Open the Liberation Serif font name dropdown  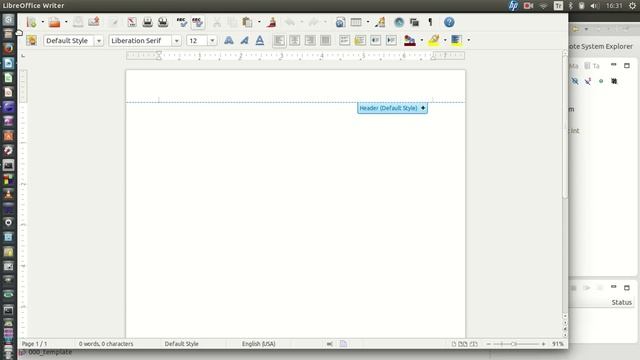click(x=176, y=41)
